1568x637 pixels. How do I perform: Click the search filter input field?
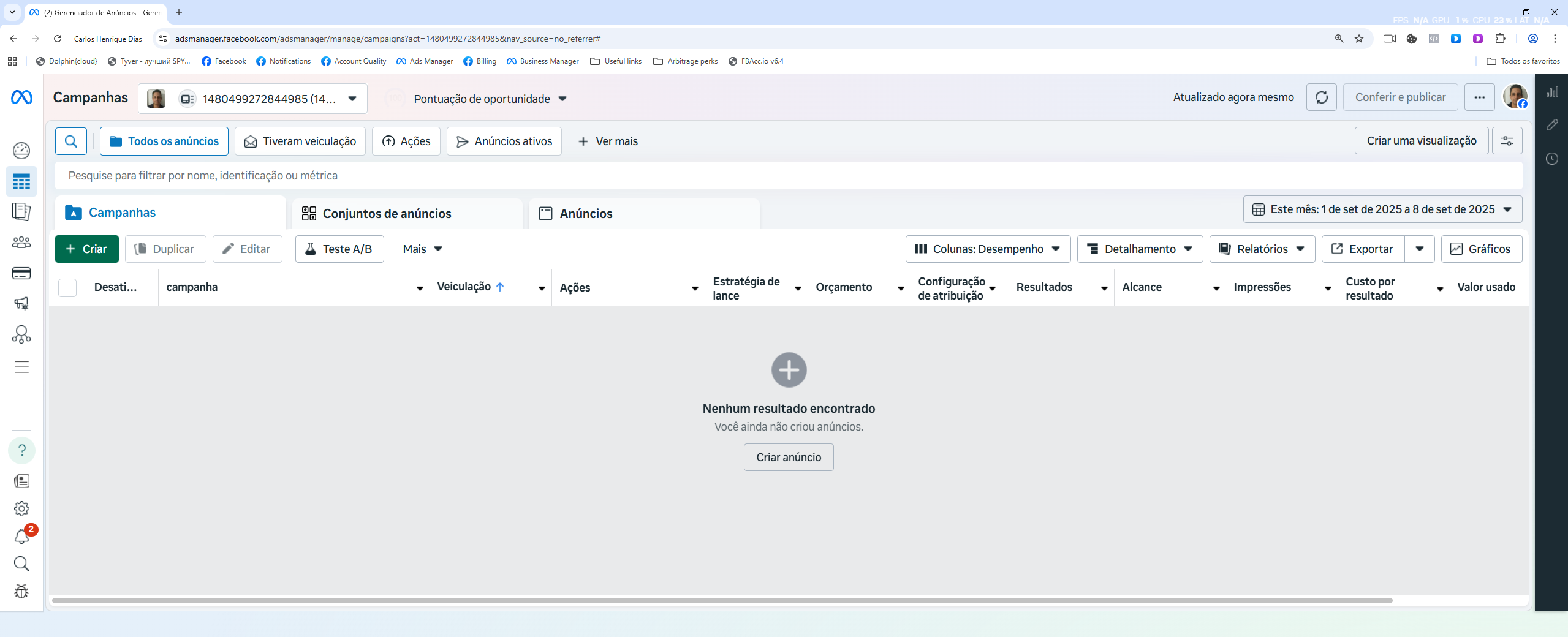coord(788,176)
